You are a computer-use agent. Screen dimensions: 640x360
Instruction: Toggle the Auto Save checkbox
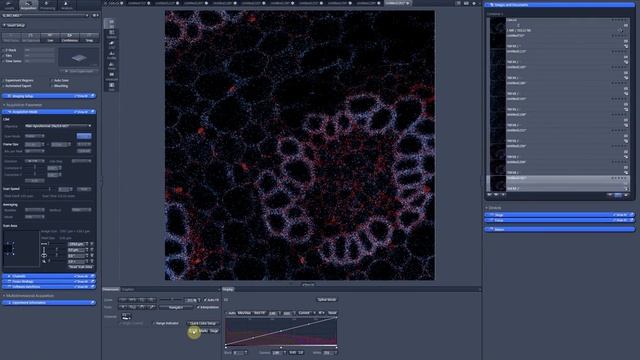tap(52, 80)
